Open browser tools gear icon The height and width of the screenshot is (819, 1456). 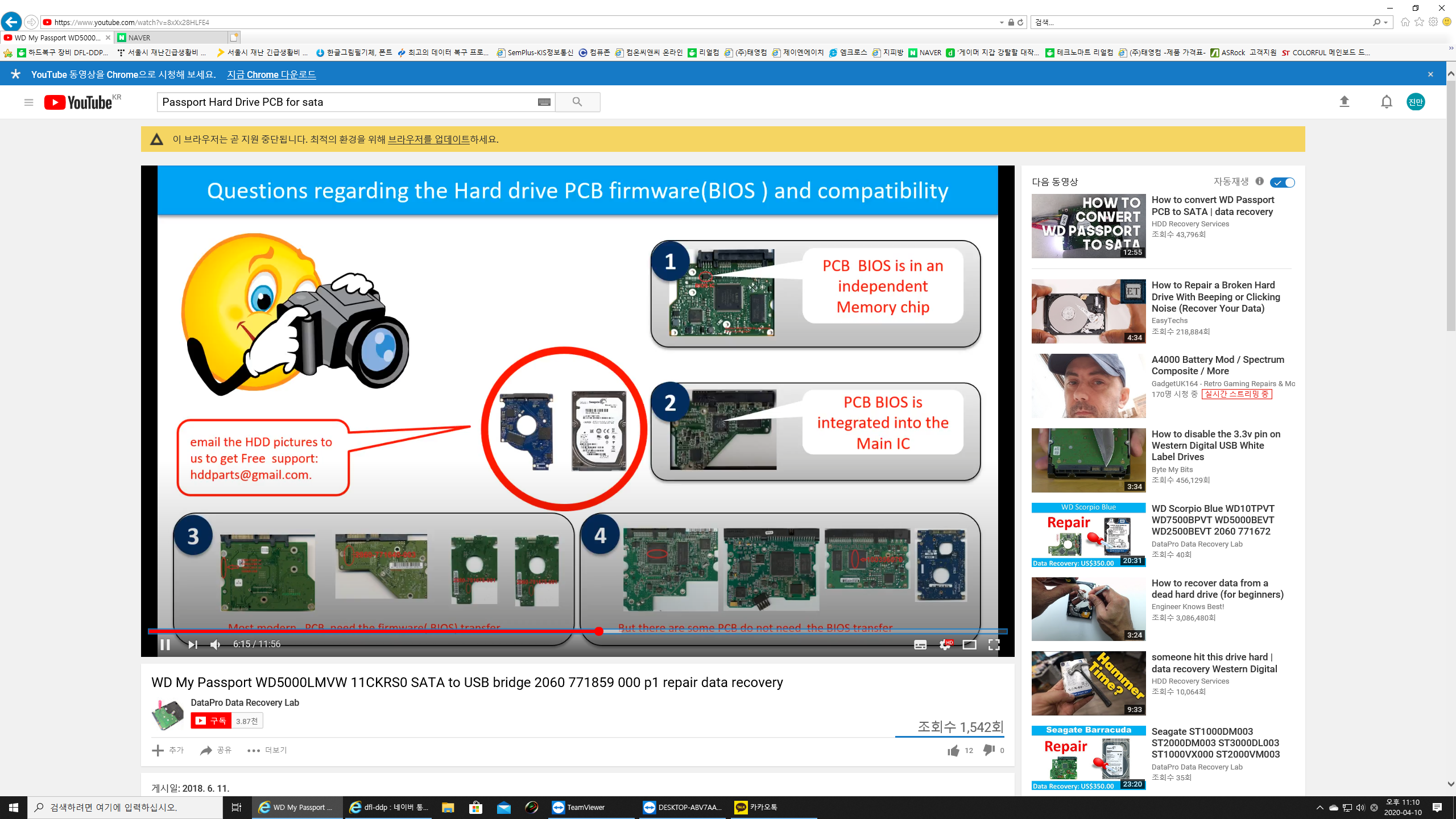1433,22
